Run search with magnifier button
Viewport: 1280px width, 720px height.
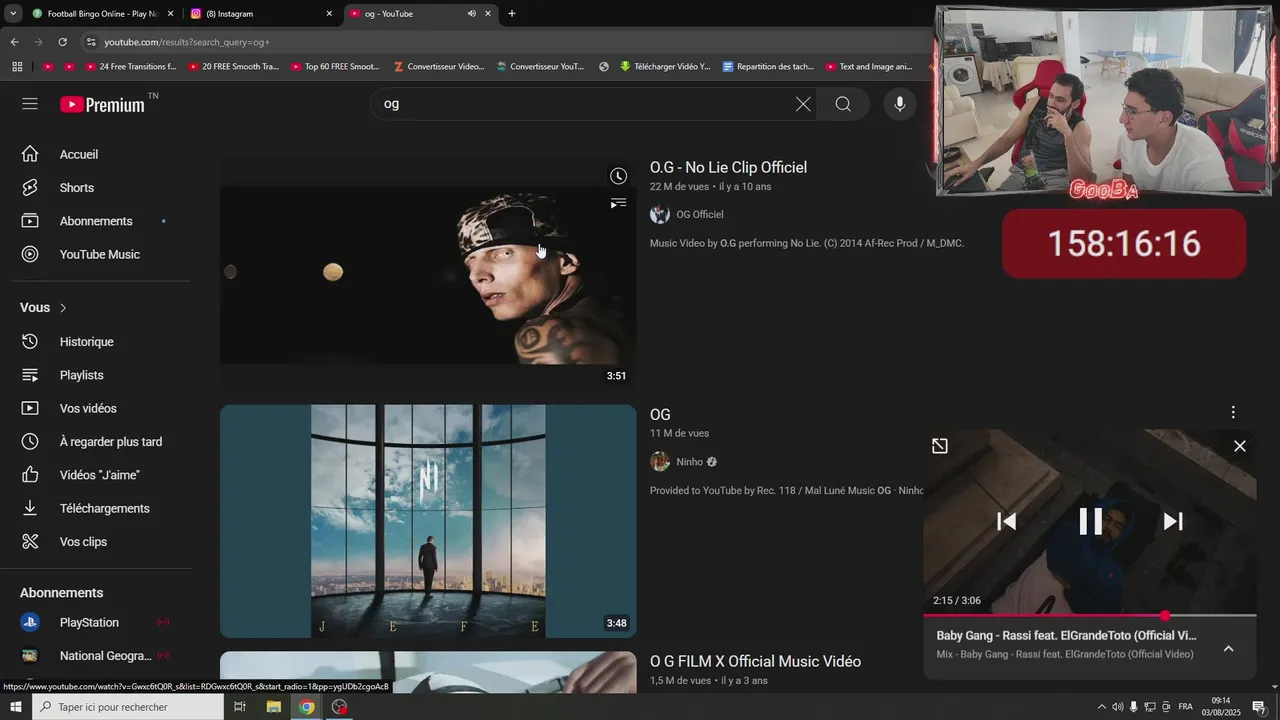click(843, 104)
